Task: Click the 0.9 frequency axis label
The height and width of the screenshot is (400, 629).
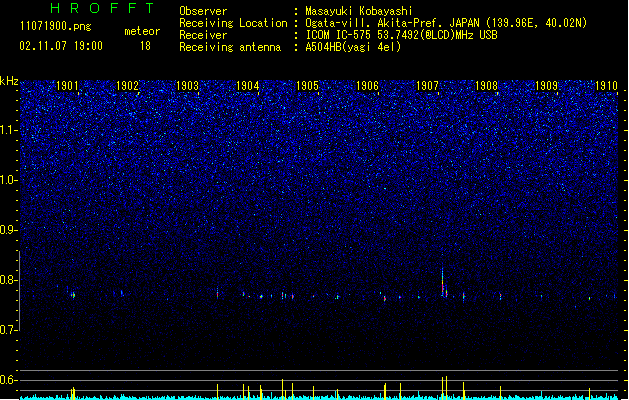Action: coord(8,230)
